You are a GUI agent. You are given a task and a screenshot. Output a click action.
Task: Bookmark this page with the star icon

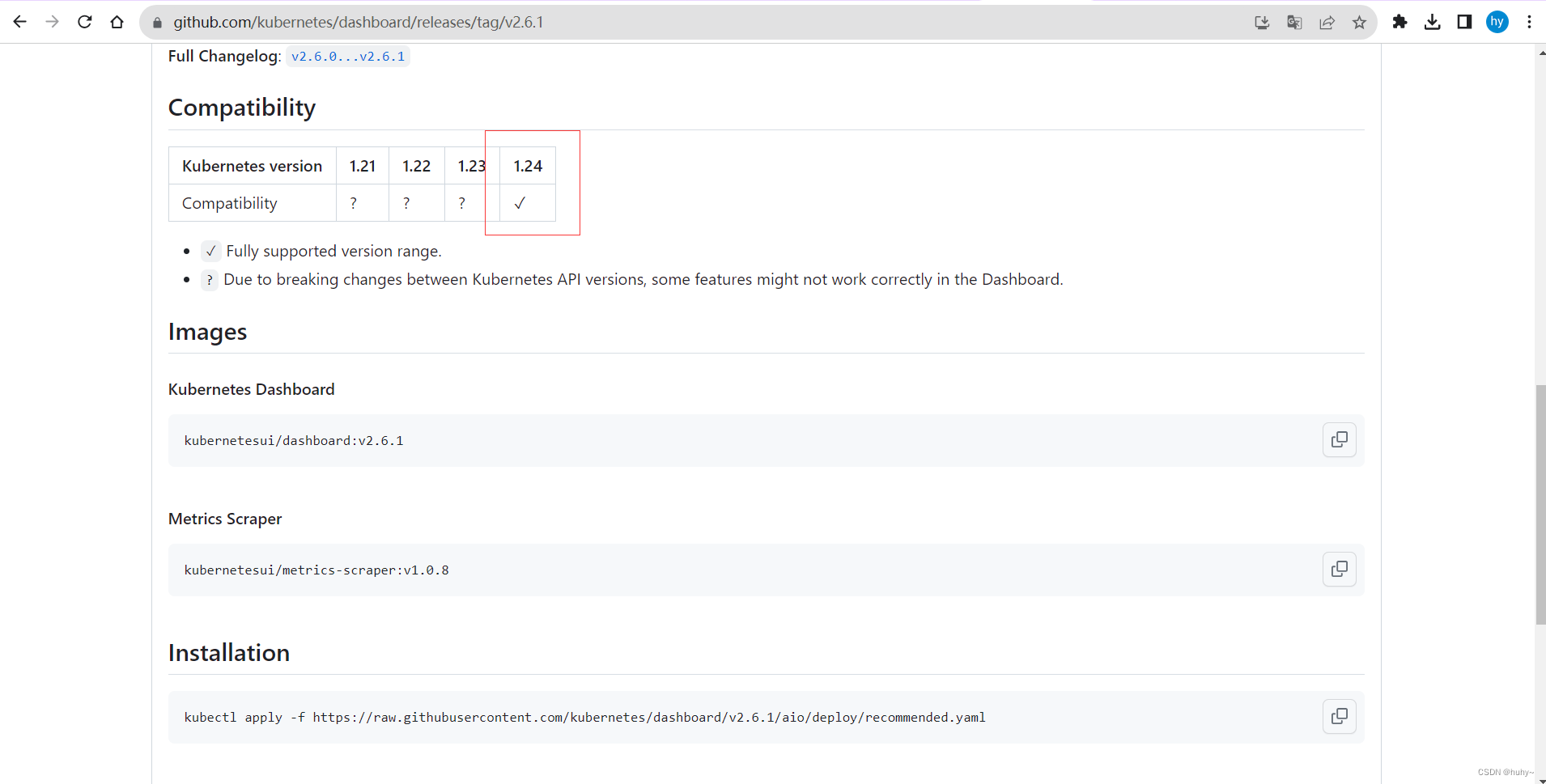point(1359,23)
